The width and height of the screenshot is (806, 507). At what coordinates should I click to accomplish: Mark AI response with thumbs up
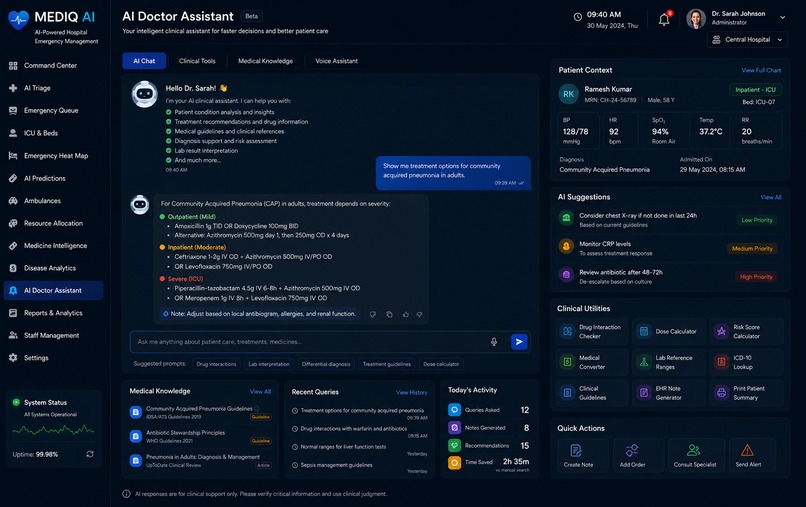tap(406, 314)
